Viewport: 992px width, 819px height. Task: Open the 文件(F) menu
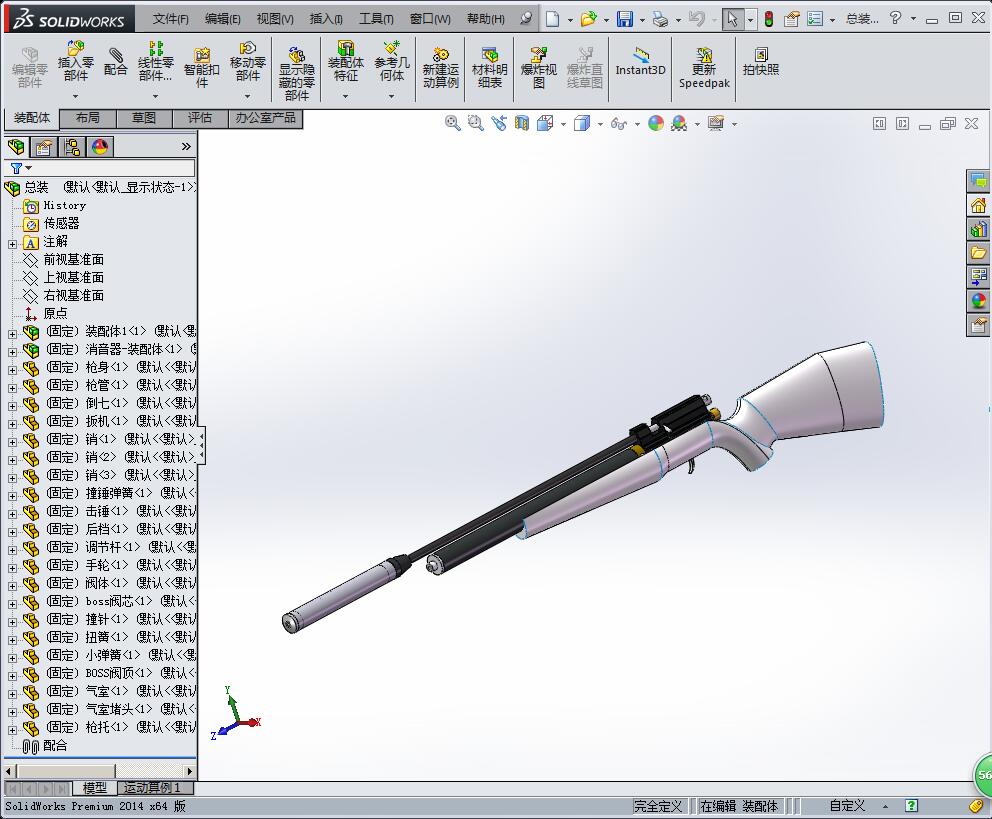click(x=170, y=19)
